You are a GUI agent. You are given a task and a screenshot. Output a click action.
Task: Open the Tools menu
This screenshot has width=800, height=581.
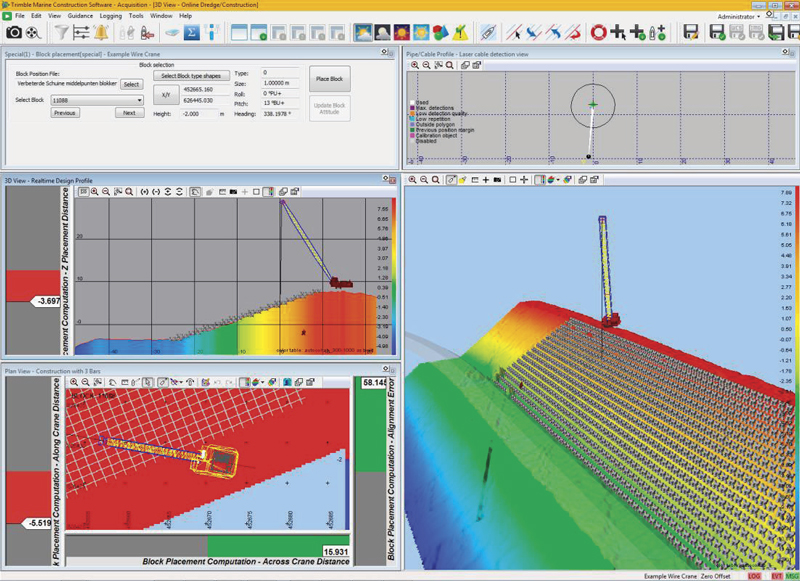pos(136,16)
